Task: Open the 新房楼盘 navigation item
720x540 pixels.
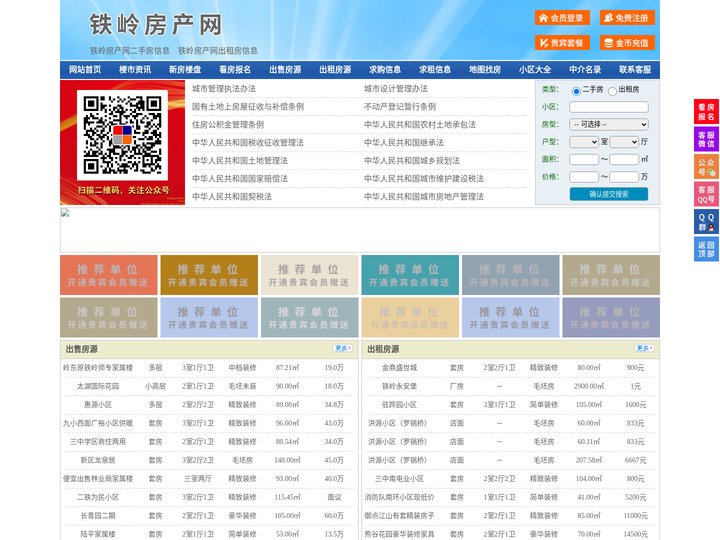Action: [185, 70]
